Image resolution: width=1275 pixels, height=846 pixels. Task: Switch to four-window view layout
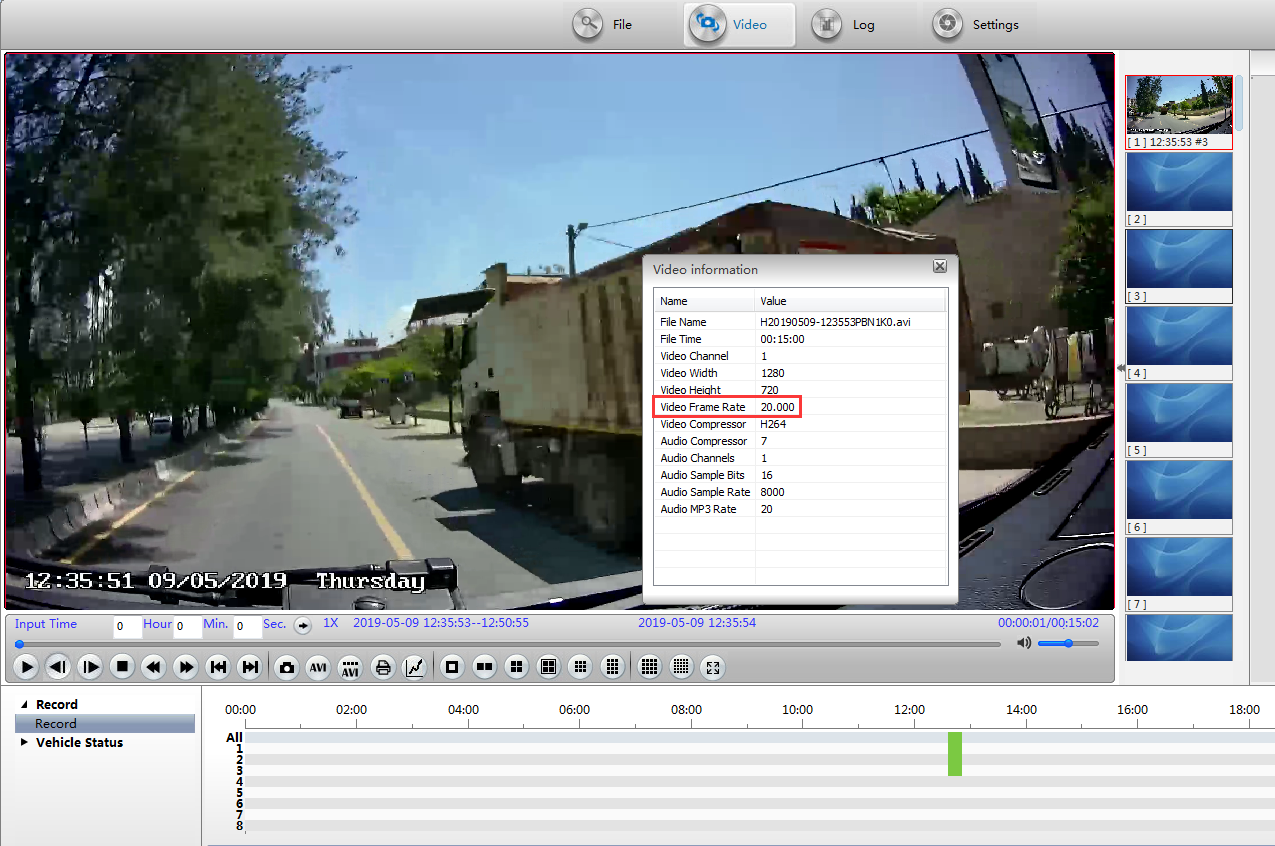pyautogui.click(x=516, y=667)
